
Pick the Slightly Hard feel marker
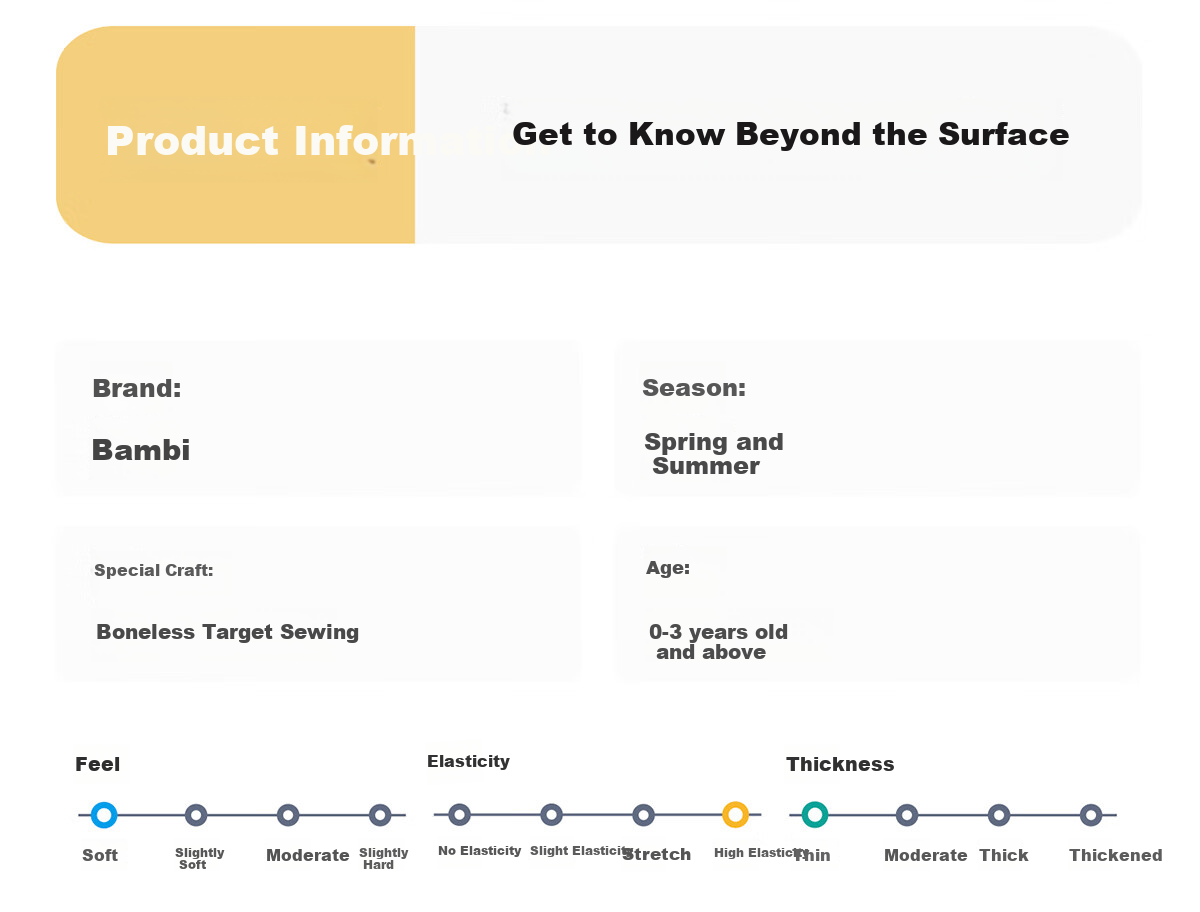[380, 815]
